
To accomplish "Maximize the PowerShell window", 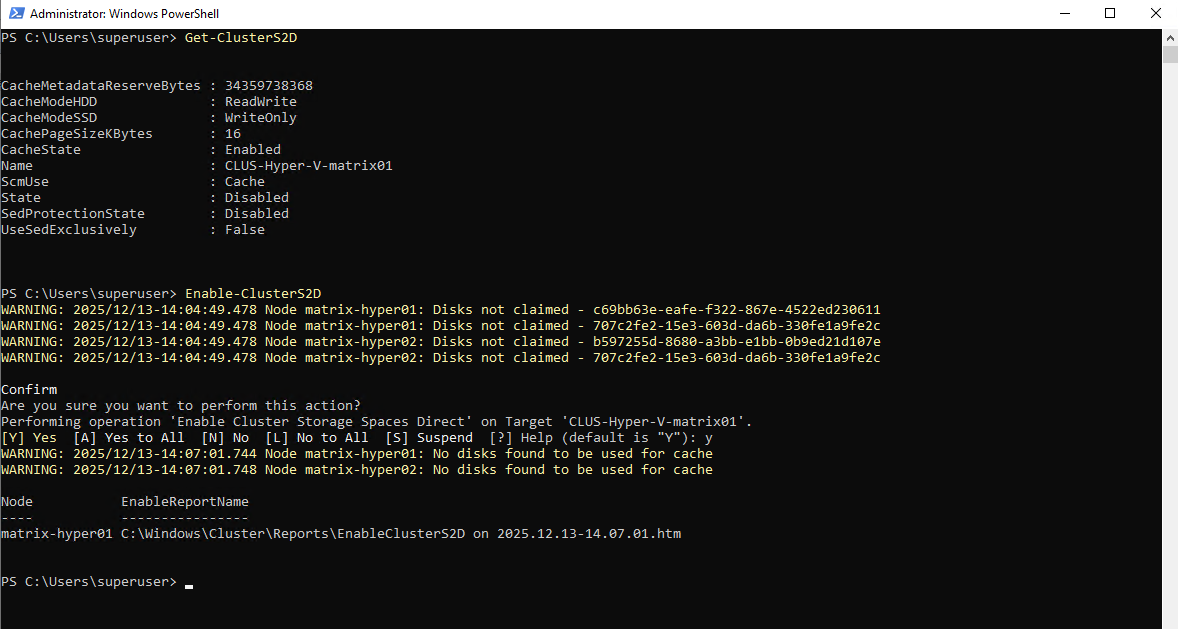I will (1109, 14).
